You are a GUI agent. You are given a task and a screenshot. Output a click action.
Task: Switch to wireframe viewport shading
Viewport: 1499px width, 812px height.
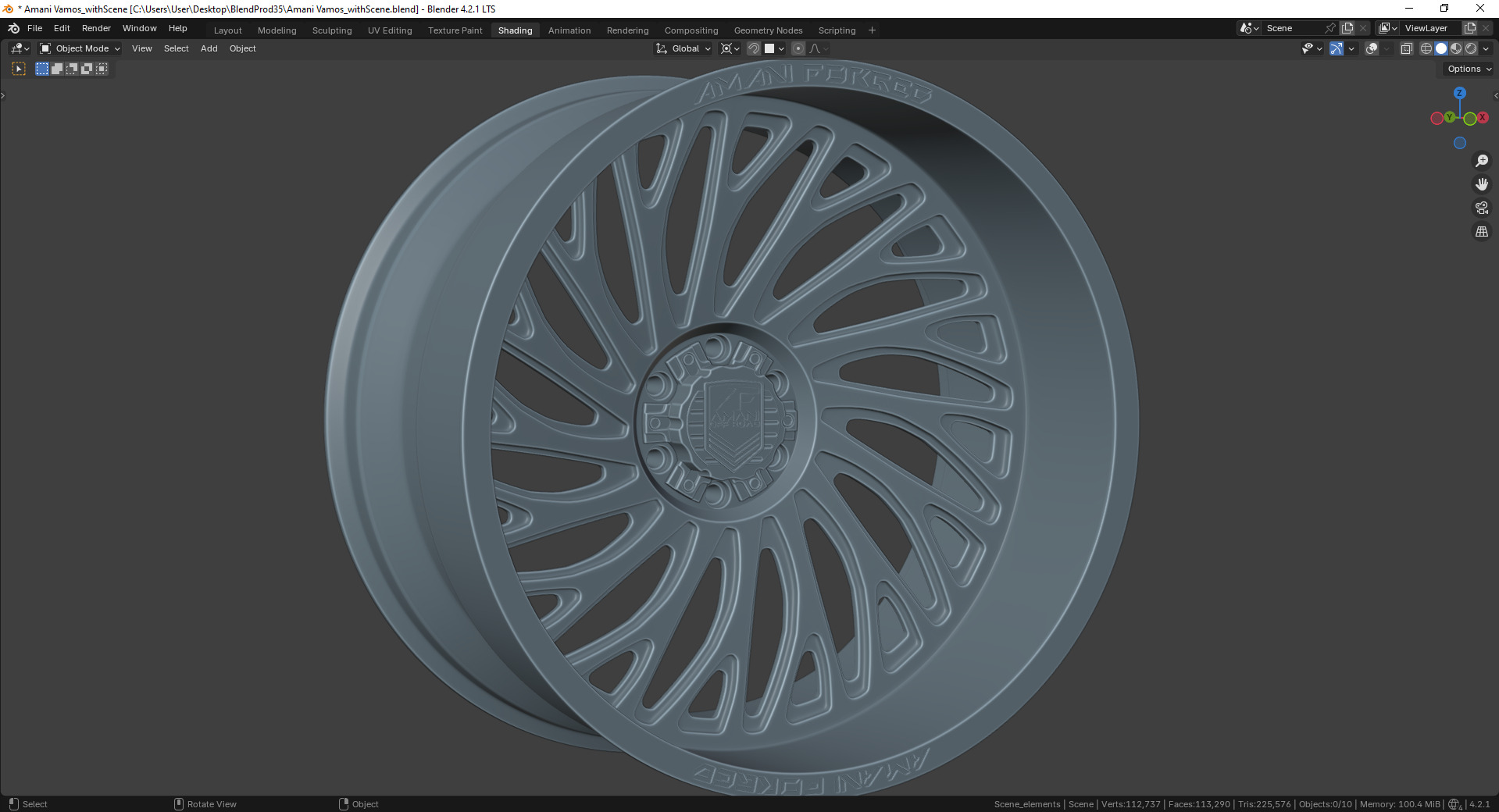[x=1426, y=48]
